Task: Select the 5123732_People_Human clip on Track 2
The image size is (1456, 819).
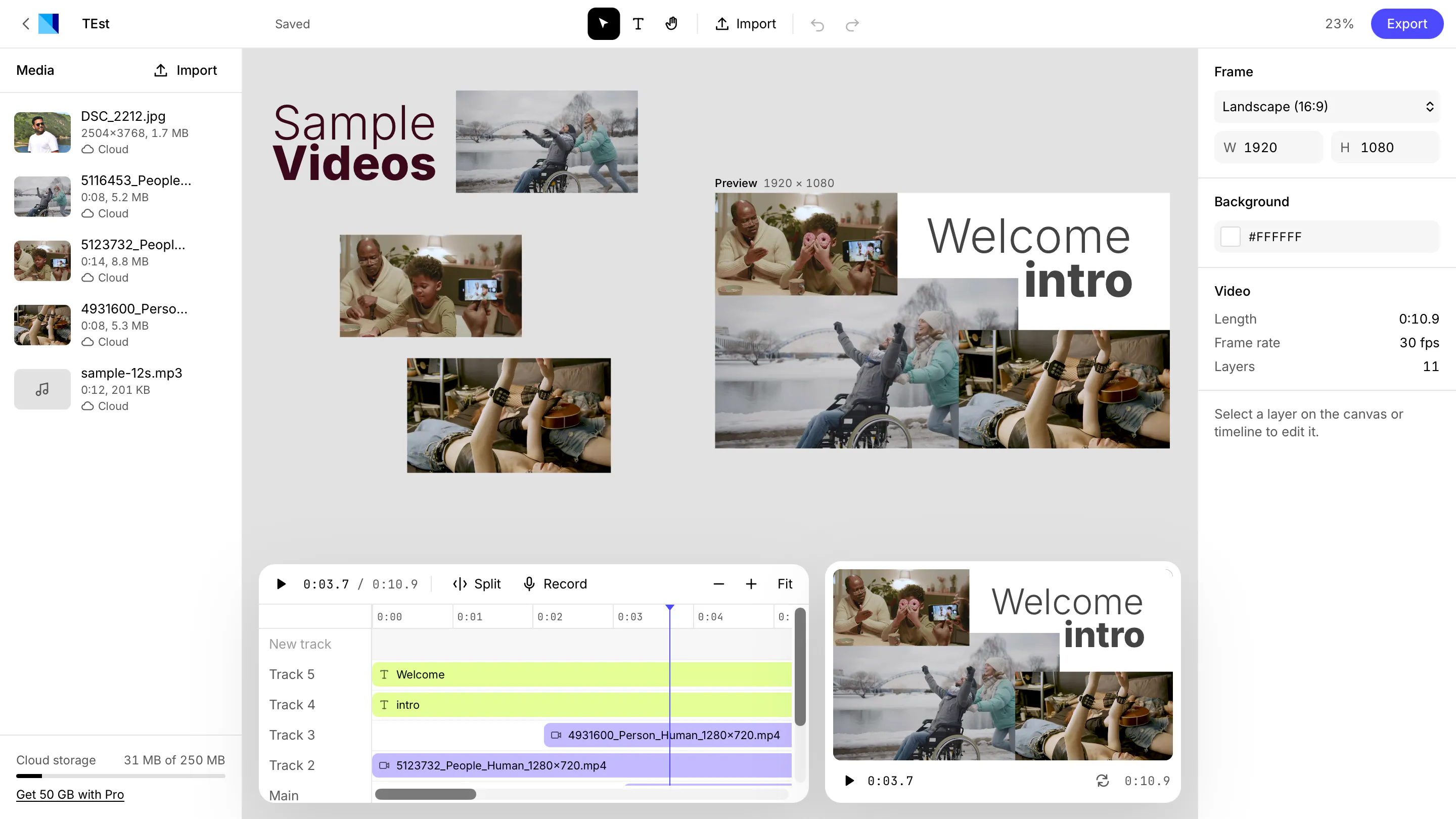Action: [581, 765]
